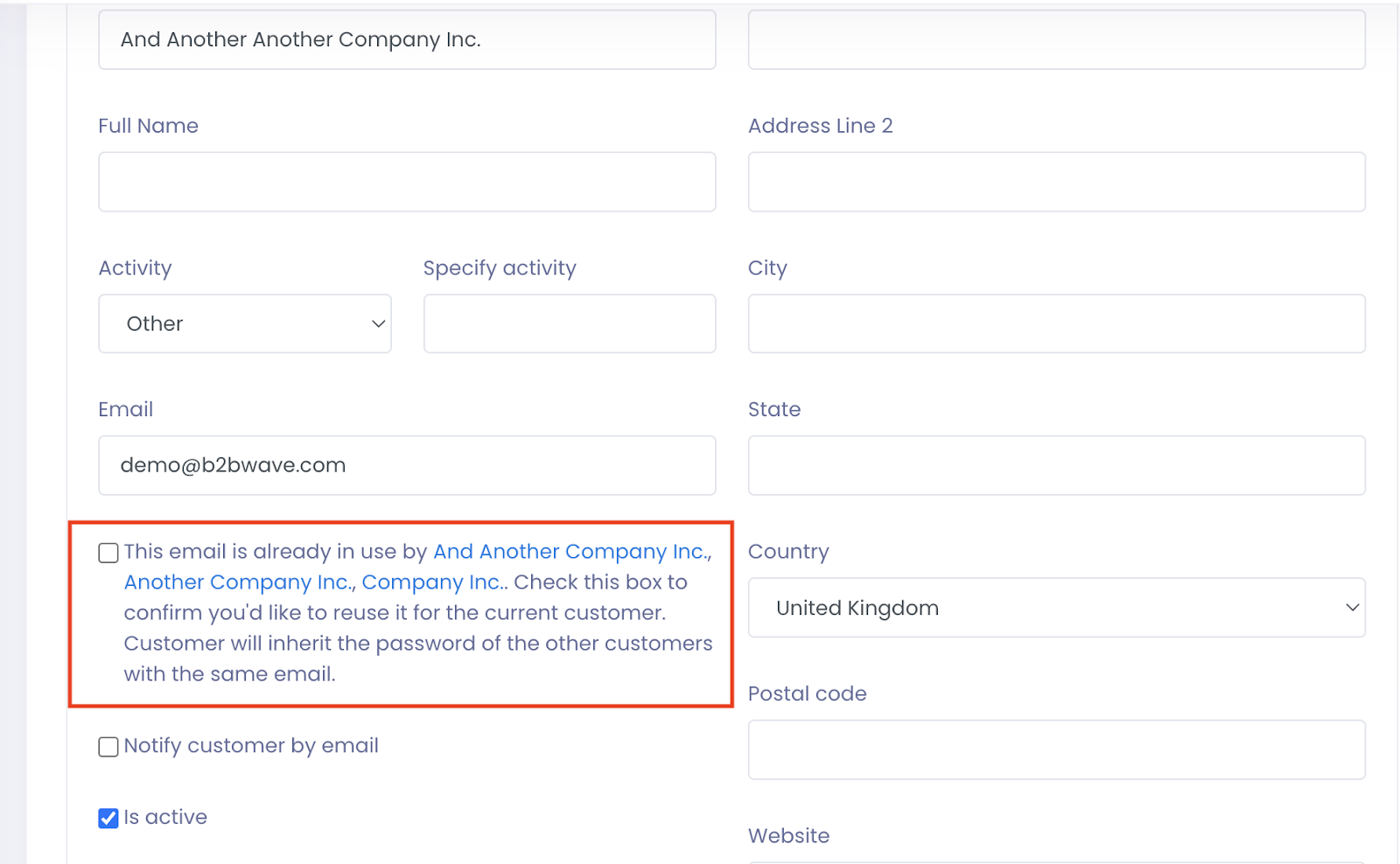Check the reuse existing email confirmation box
Viewport: 1400px width, 864px height.
[x=108, y=553]
